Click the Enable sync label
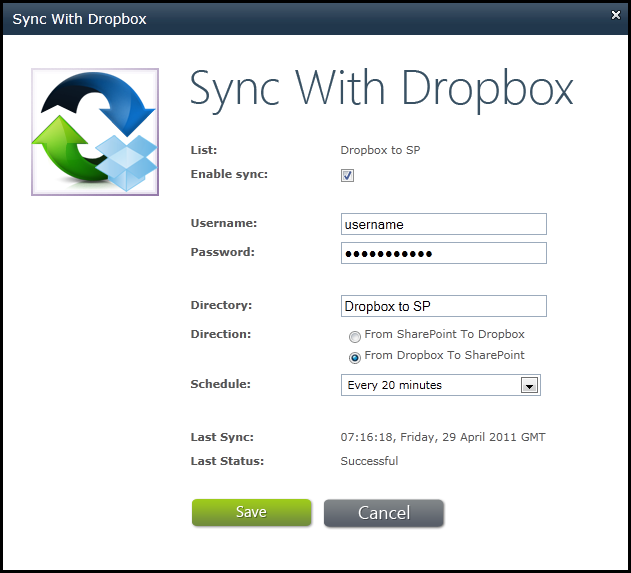The image size is (631, 573). [x=229, y=174]
